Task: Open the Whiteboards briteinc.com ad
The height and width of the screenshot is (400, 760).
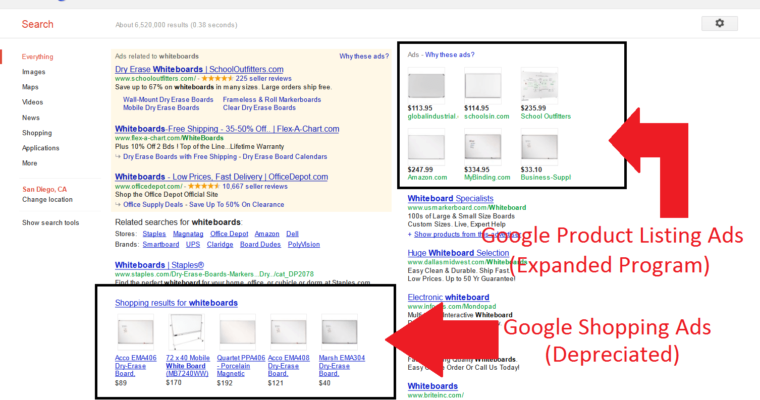Action: pos(432,386)
